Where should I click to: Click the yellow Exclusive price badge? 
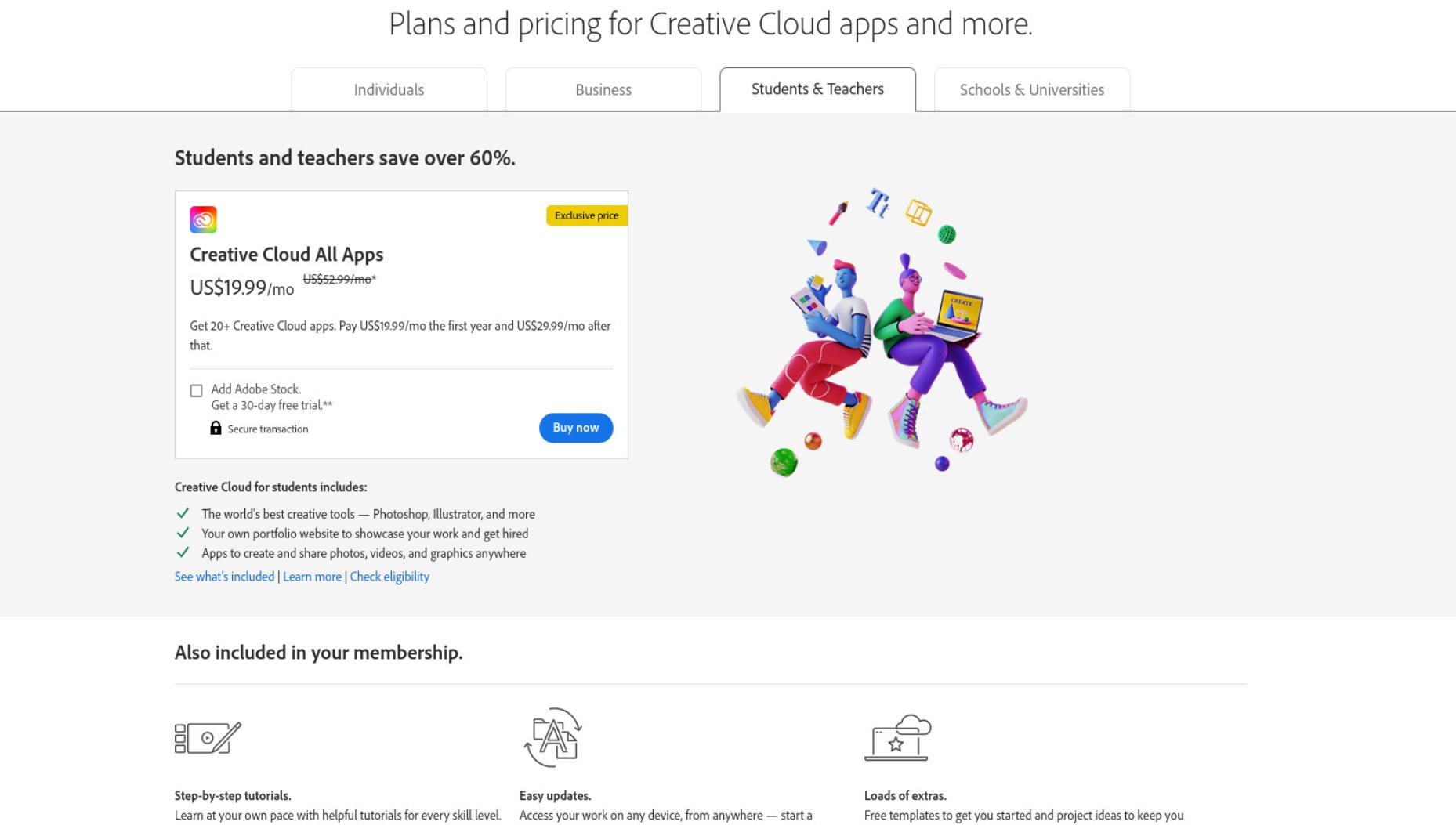point(587,215)
